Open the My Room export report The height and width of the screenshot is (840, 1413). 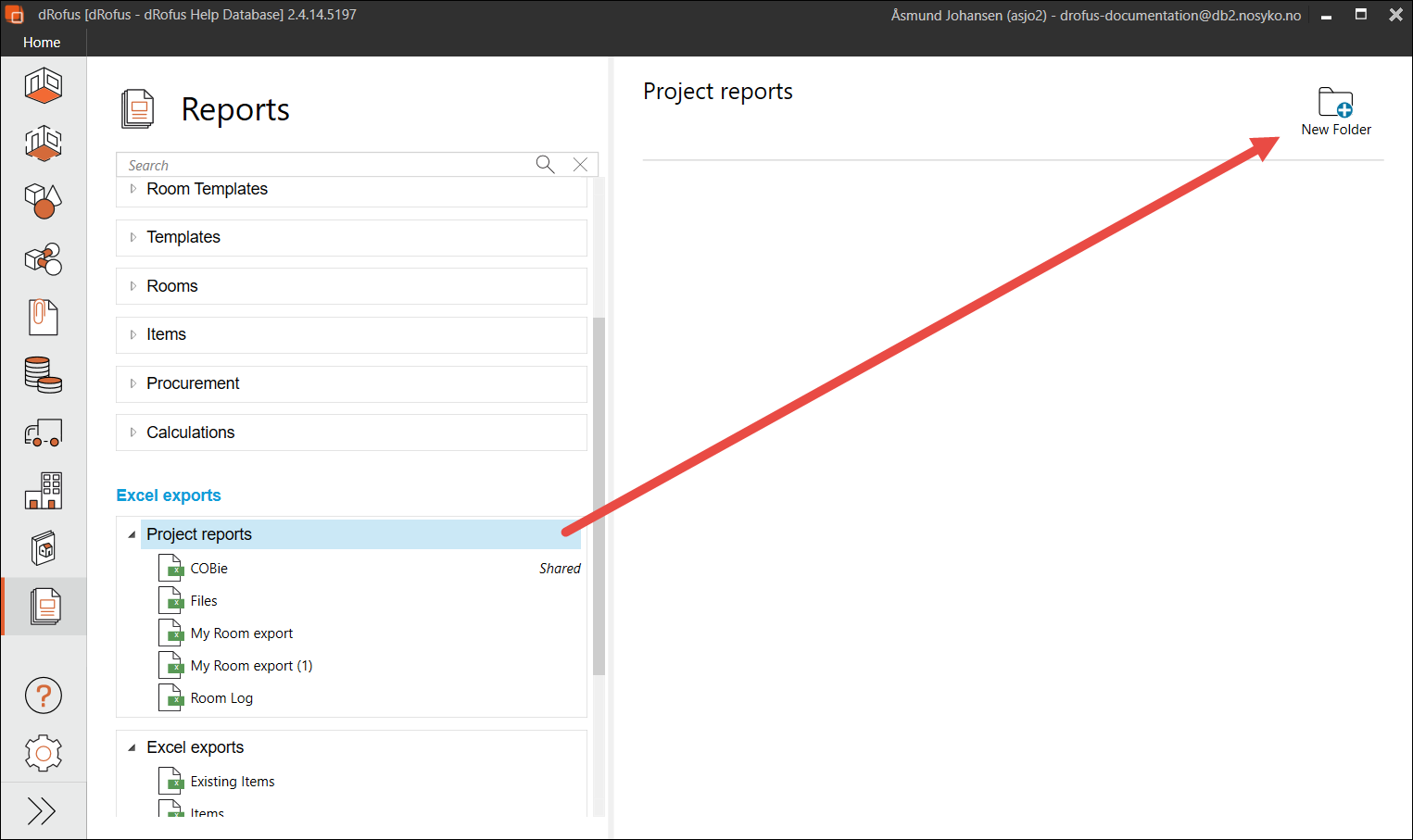click(x=242, y=633)
